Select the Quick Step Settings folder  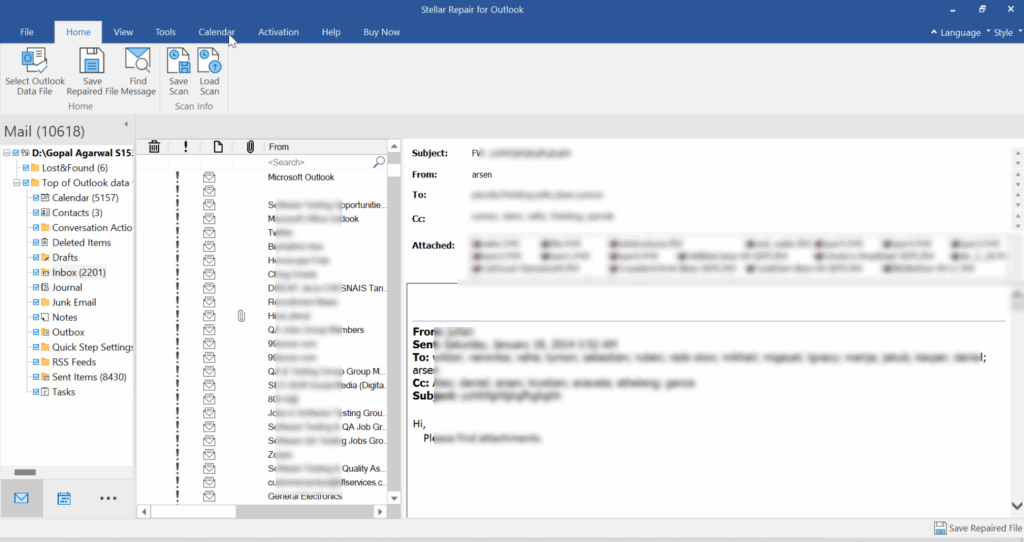[x=92, y=347]
